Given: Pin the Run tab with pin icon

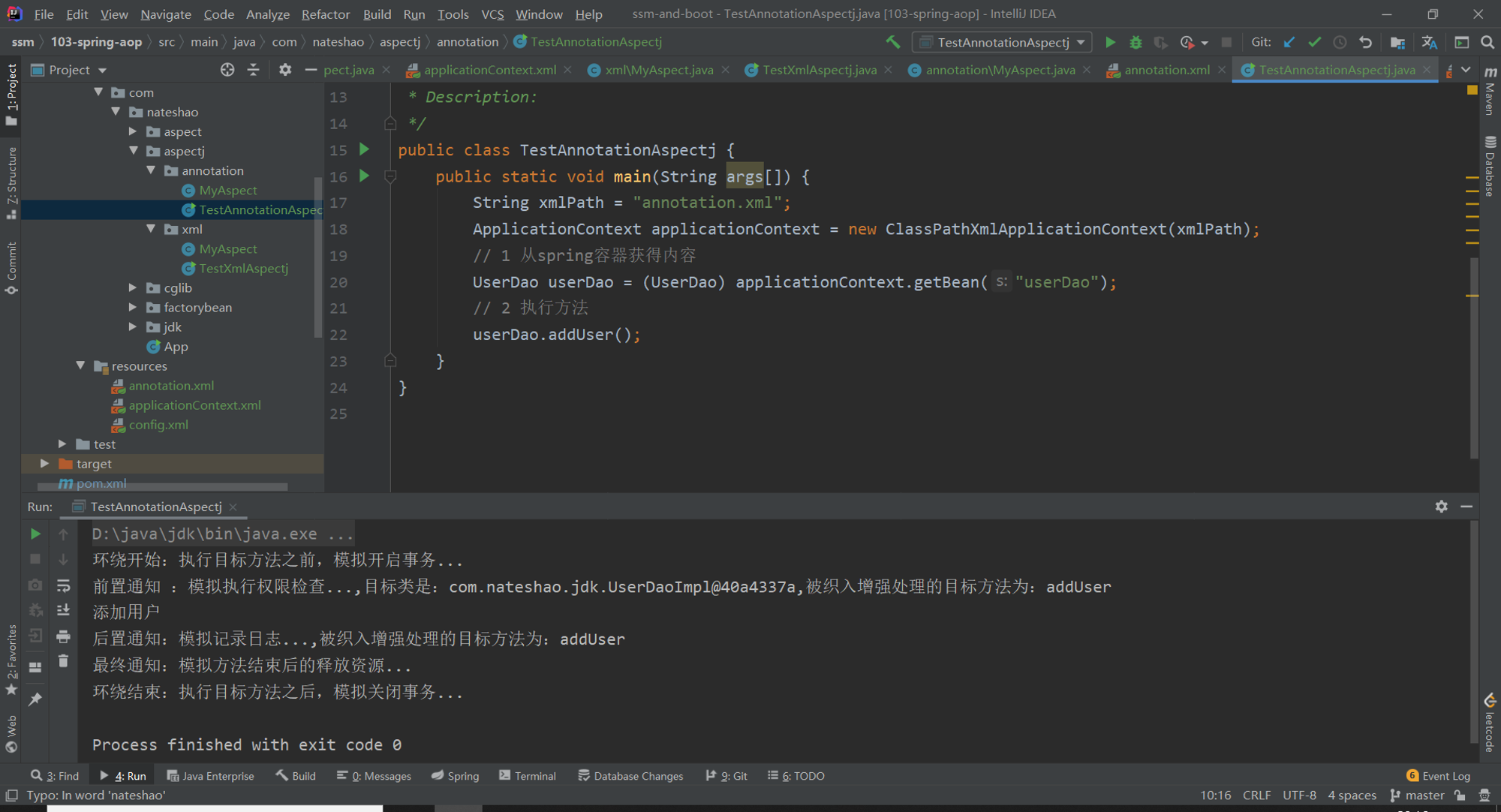Looking at the screenshot, I should (x=35, y=699).
